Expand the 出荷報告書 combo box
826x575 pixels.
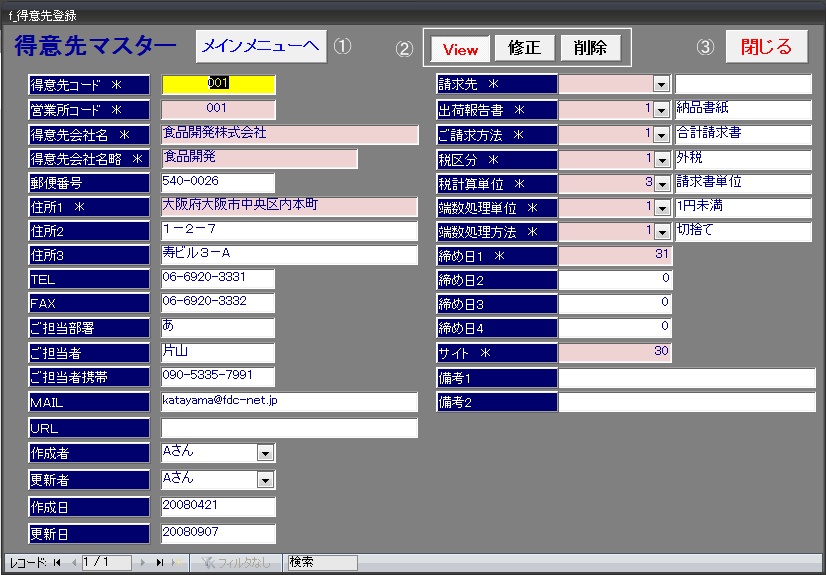[x=661, y=109]
